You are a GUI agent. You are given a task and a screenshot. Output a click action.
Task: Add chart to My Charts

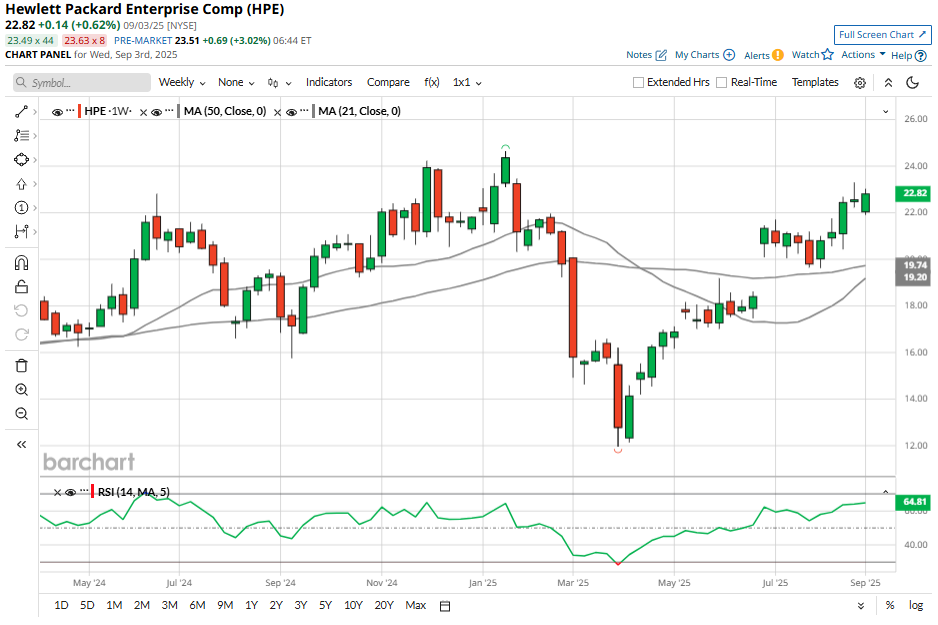(x=705, y=55)
